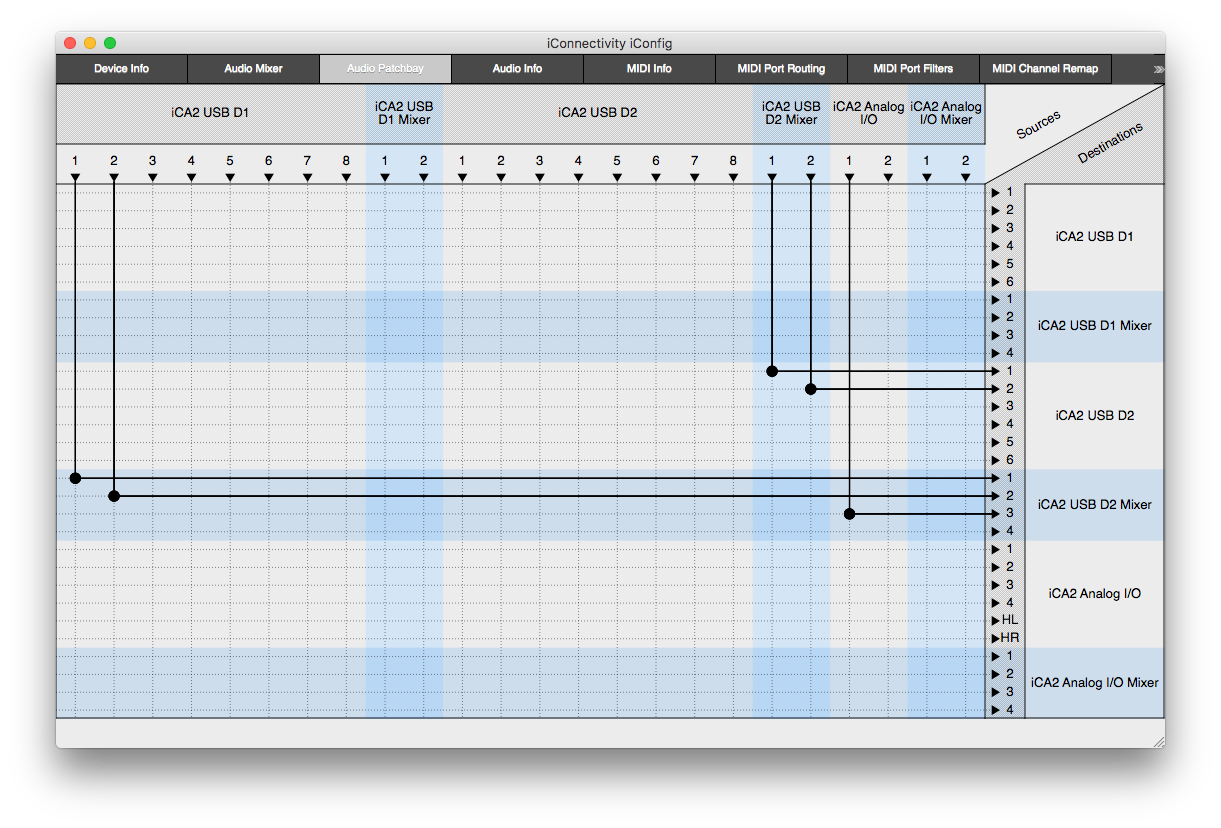Viewport: 1221px width, 828px height.
Task: Switch to the Audio Mixer tab
Action: pyautogui.click(x=254, y=69)
